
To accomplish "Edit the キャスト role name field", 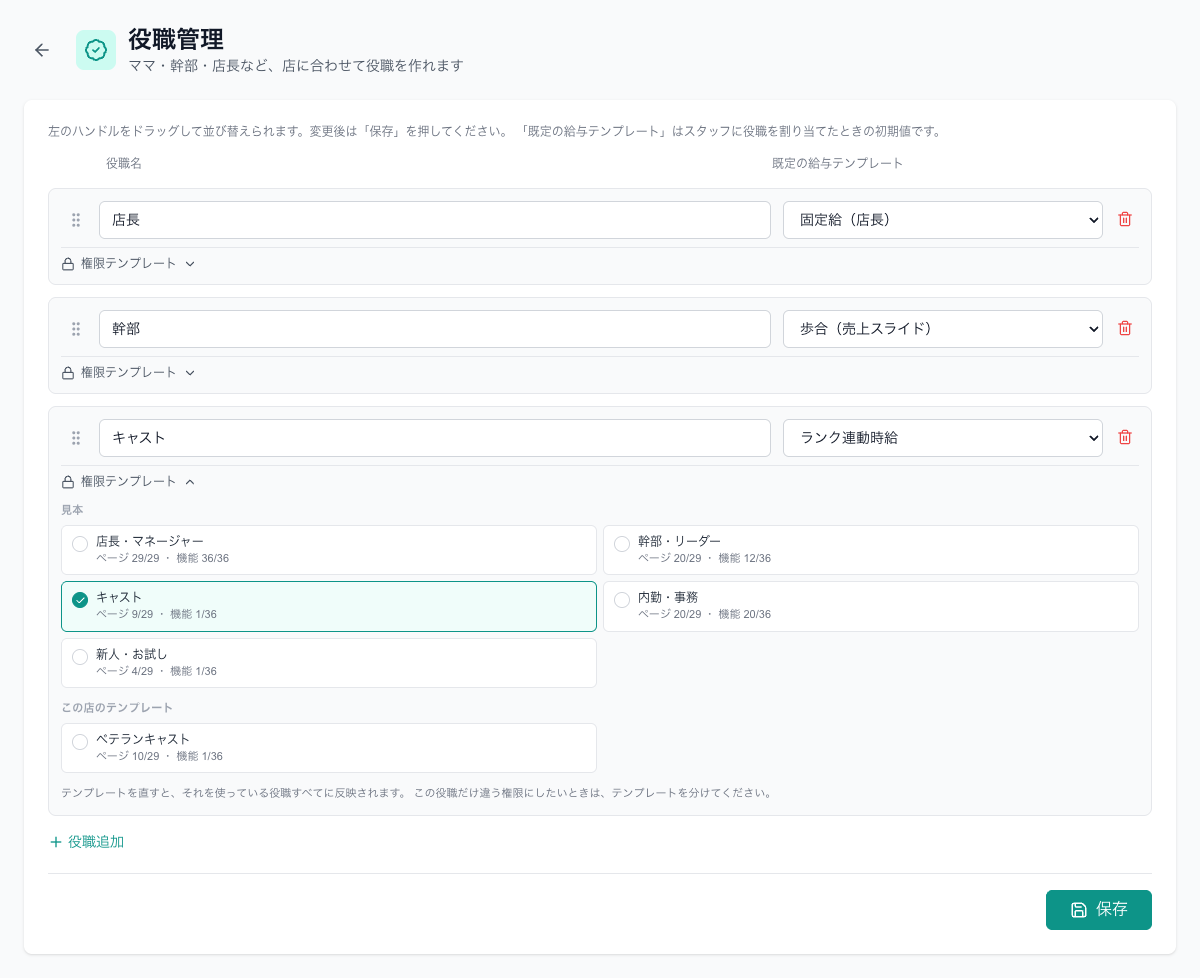I will pos(435,438).
